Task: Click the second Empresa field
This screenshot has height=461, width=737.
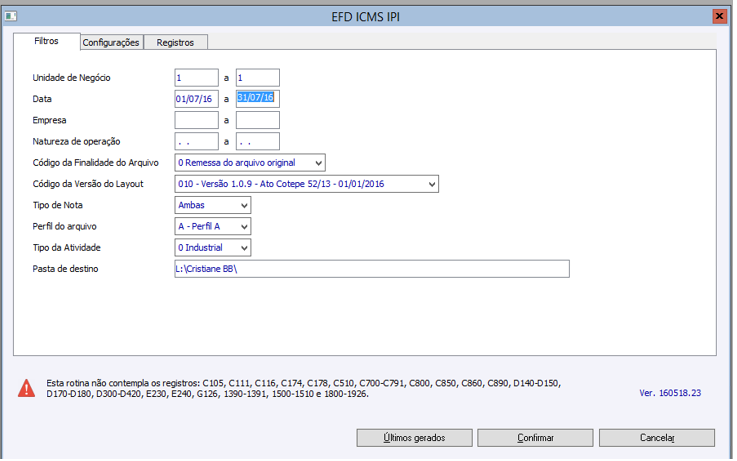Action: point(258,120)
